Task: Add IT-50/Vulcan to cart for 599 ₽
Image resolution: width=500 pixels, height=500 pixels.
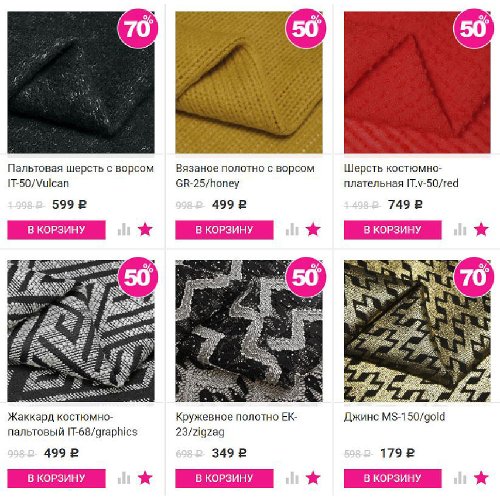Action: (x=56, y=230)
